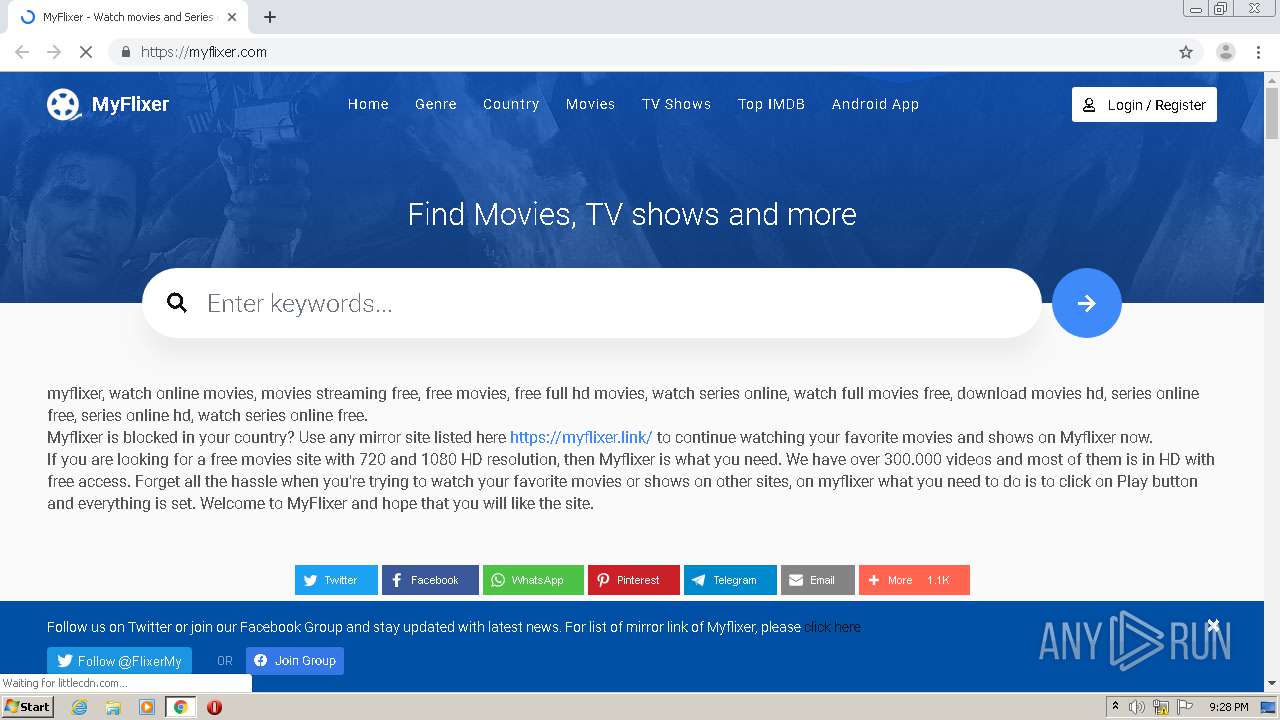Screen dimensions: 1280x720
Task: Click the Login / Register button
Action: point(1144,105)
